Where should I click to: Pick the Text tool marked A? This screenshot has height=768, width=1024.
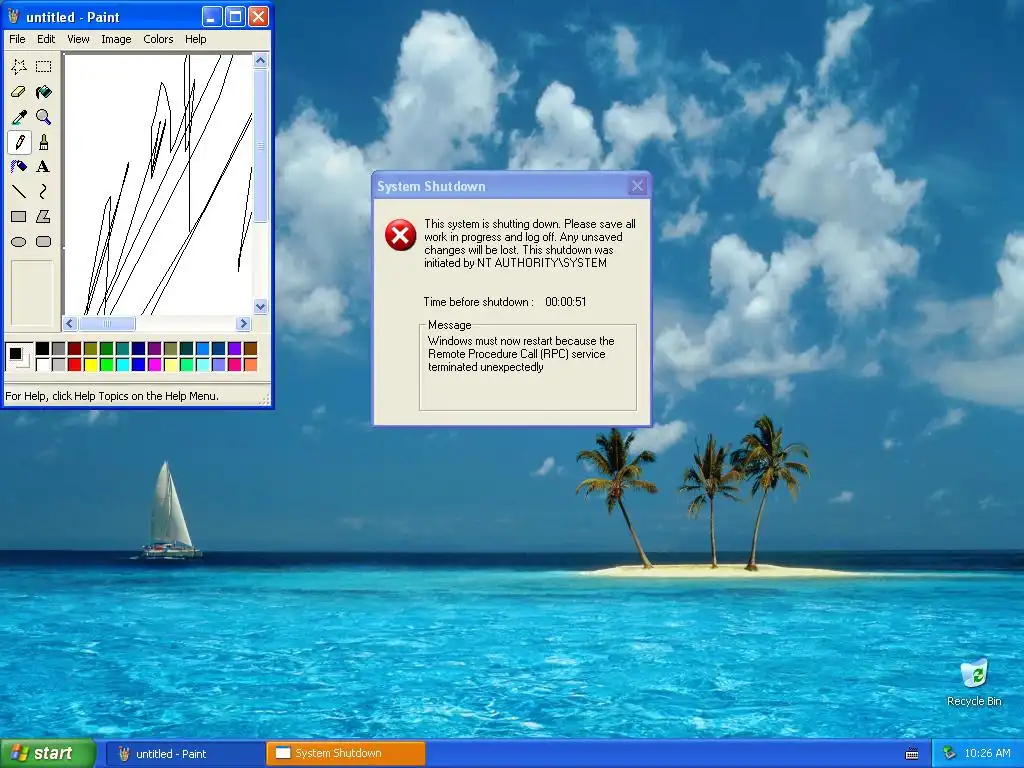coord(43,167)
